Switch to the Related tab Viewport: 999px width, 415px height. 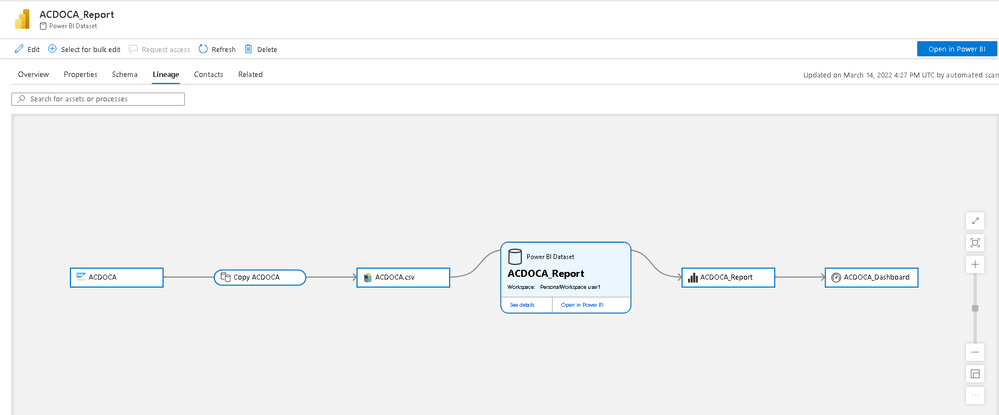click(x=250, y=75)
